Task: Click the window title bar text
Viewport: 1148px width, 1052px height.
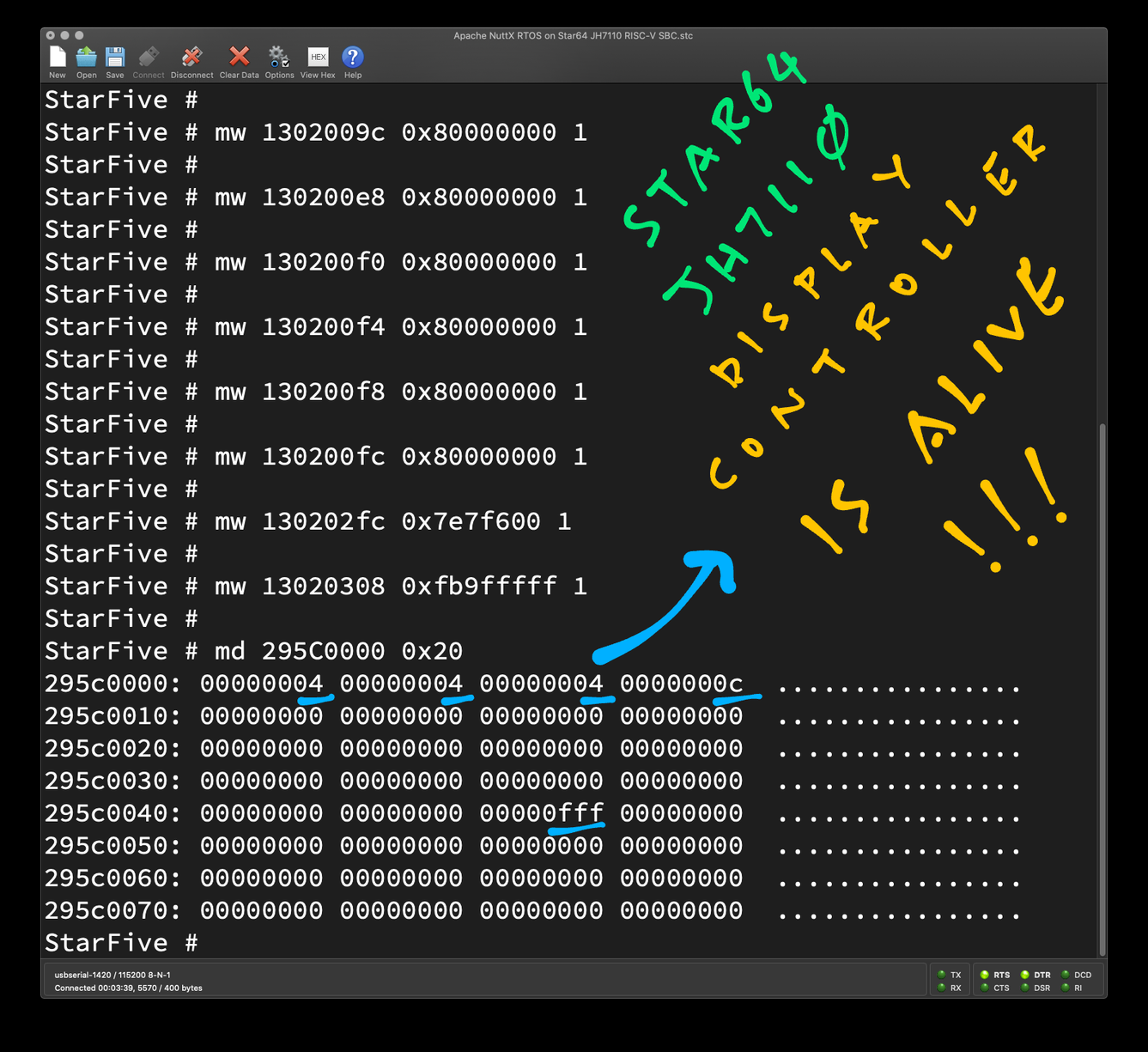Action: tap(573, 35)
